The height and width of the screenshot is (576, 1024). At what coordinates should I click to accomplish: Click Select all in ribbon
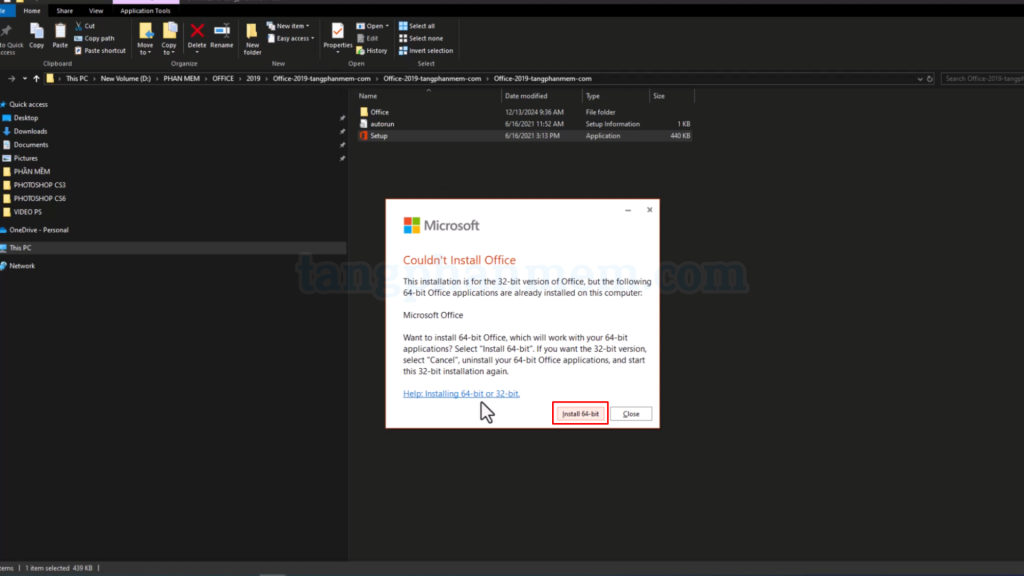point(417,26)
